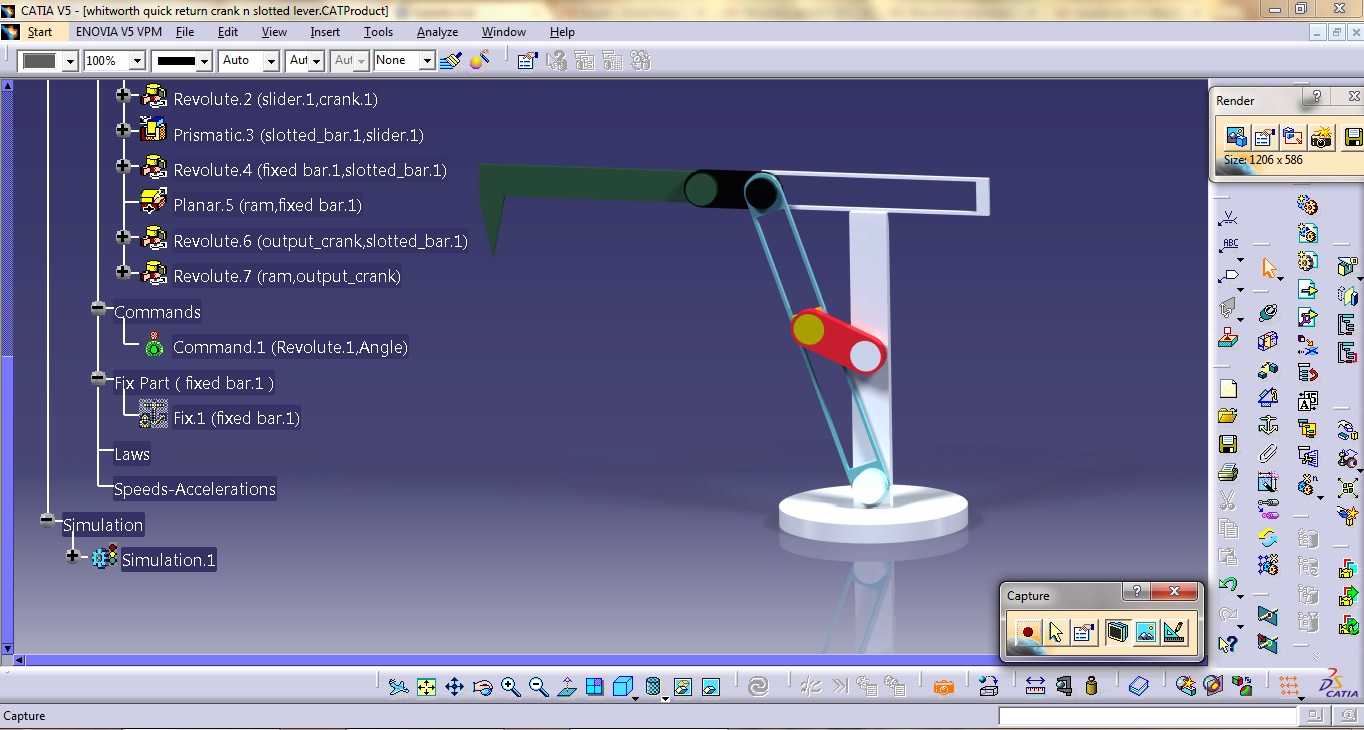
Task: Click the Undo arrow icon in right toolbar
Action: (1228, 584)
